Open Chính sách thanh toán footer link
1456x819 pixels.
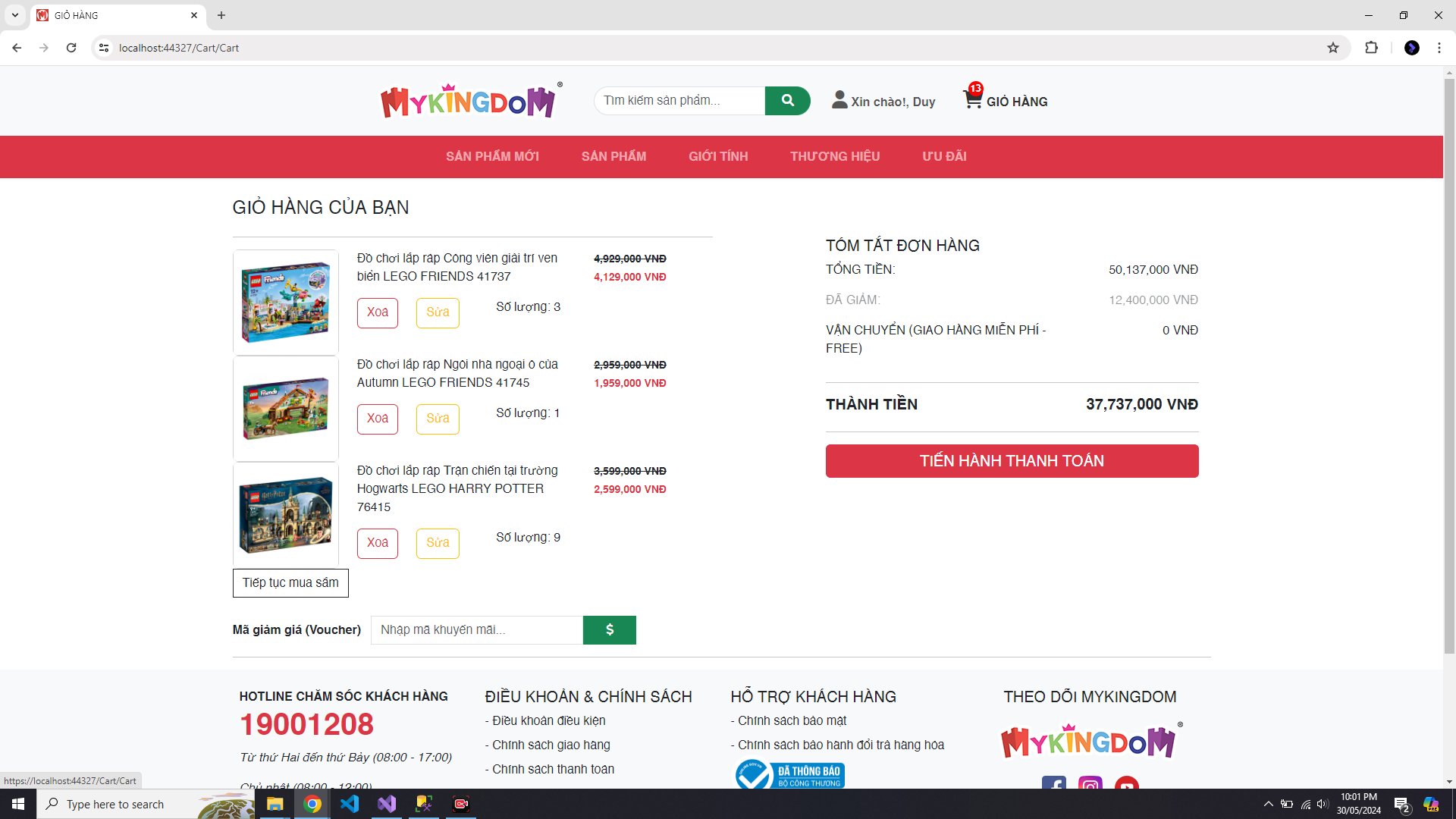point(553,769)
